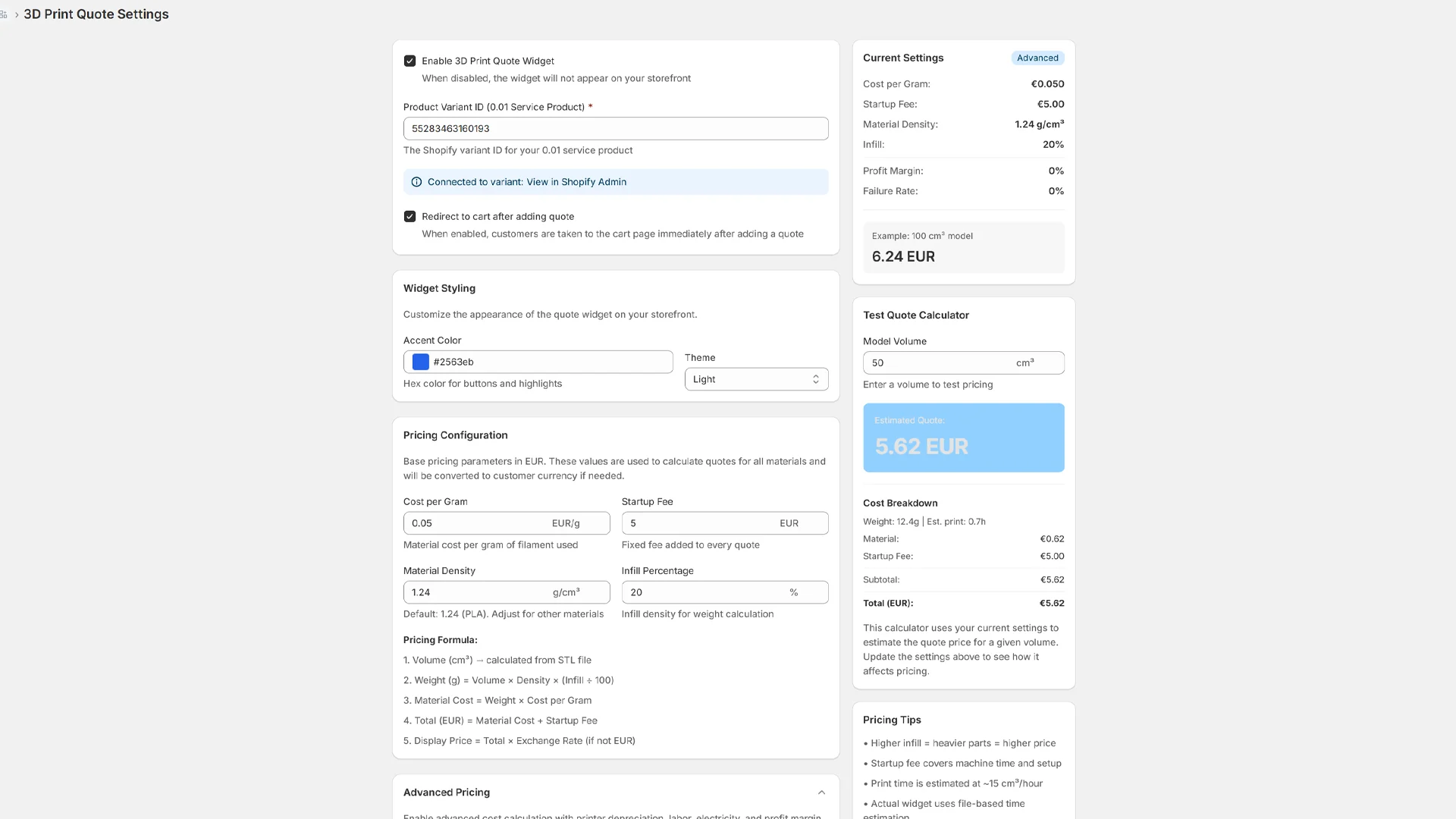Screen dimensions: 1456x819
Task: Click the Estimated Quote 5.62 EUR box
Action: (963, 438)
